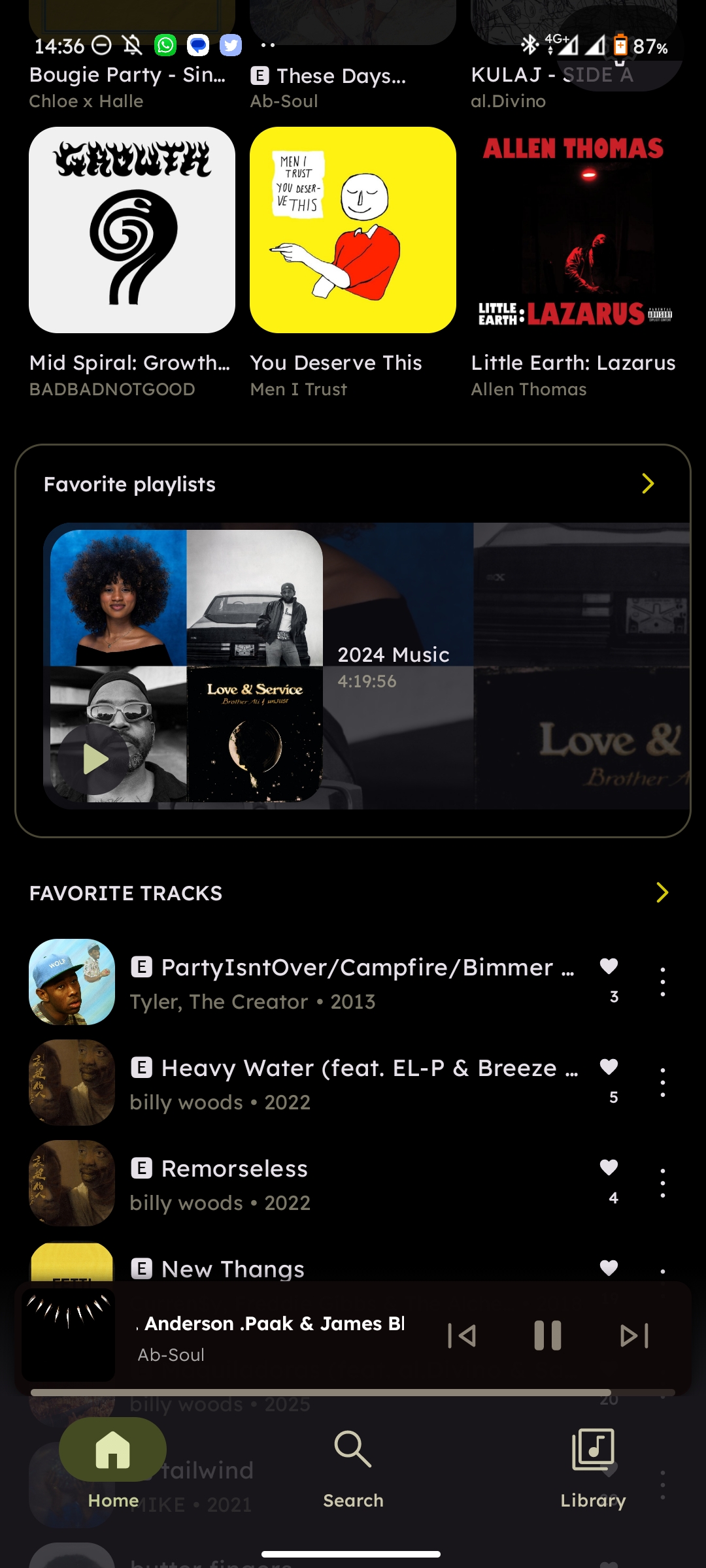Screen dimensions: 706x1568
Task: Open Mid Spiral: Growth album cover
Action: [132, 230]
